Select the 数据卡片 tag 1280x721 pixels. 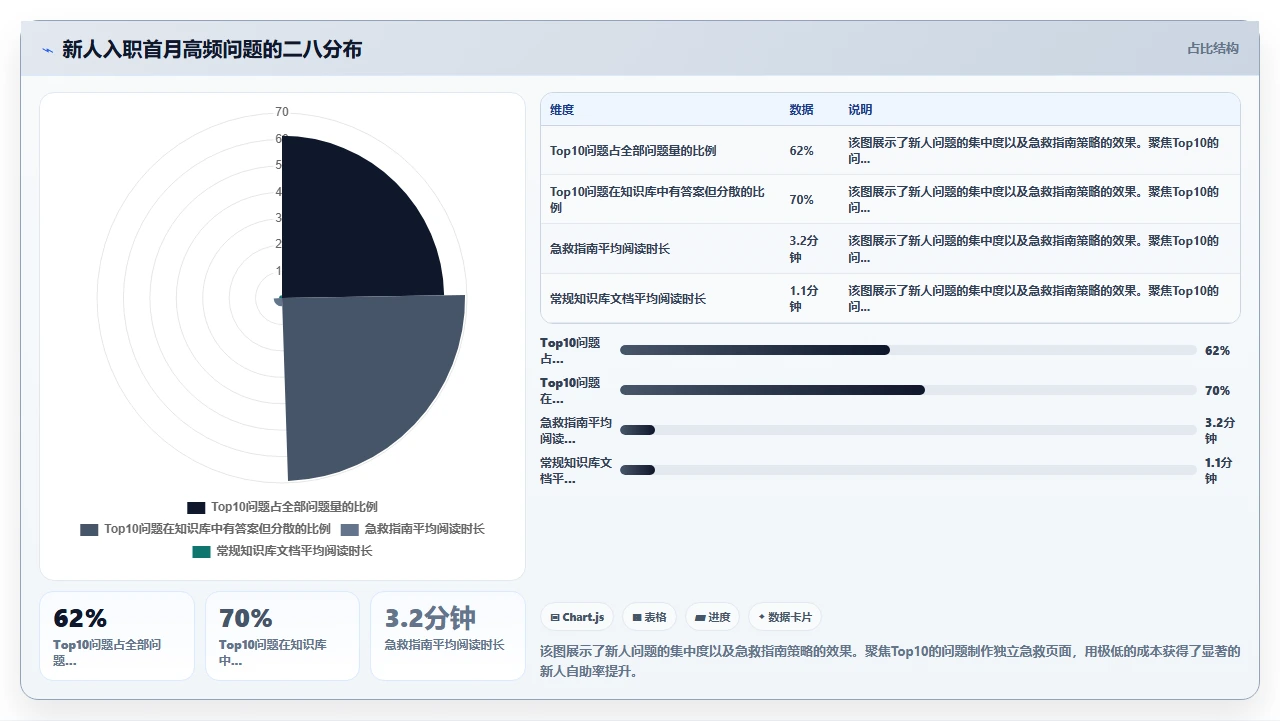785,617
